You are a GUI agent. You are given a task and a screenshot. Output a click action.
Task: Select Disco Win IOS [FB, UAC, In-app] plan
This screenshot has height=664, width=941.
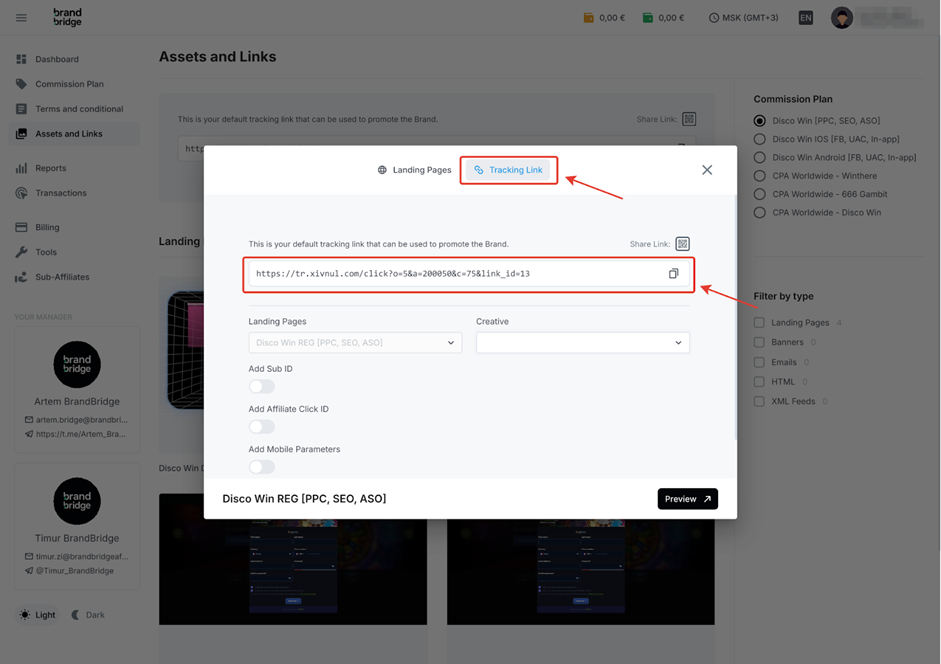click(x=760, y=139)
